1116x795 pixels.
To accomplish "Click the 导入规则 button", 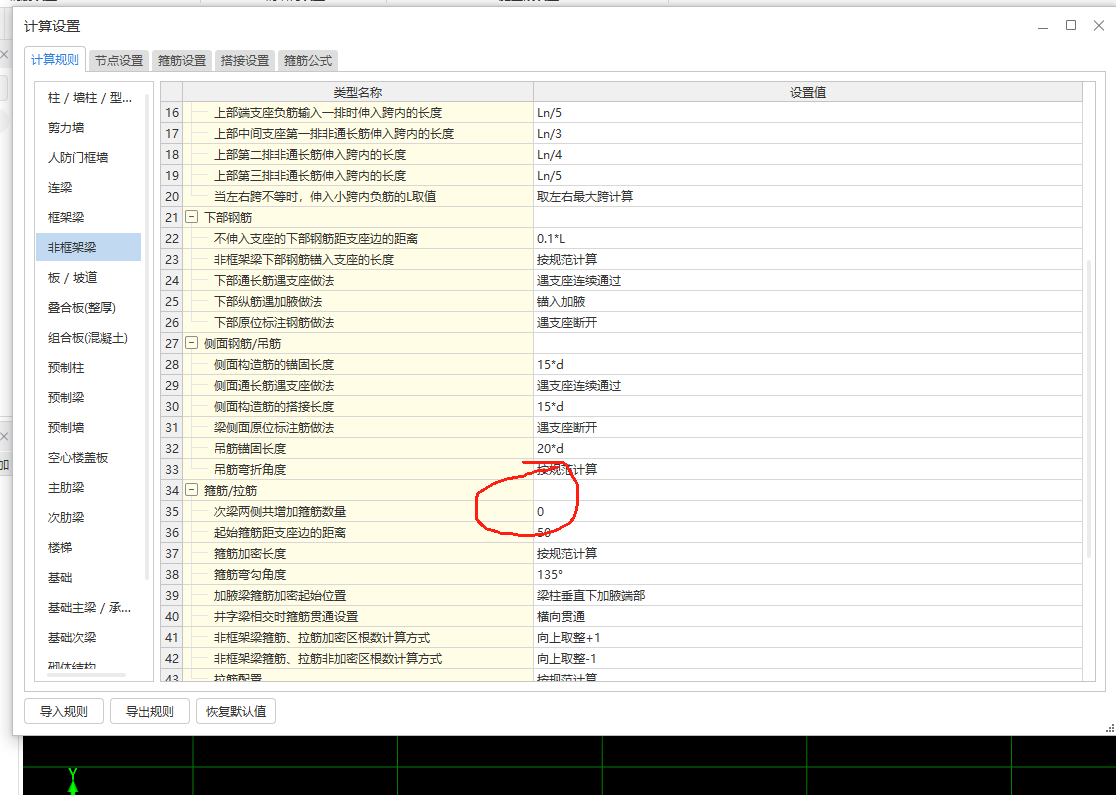I will tap(64, 711).
